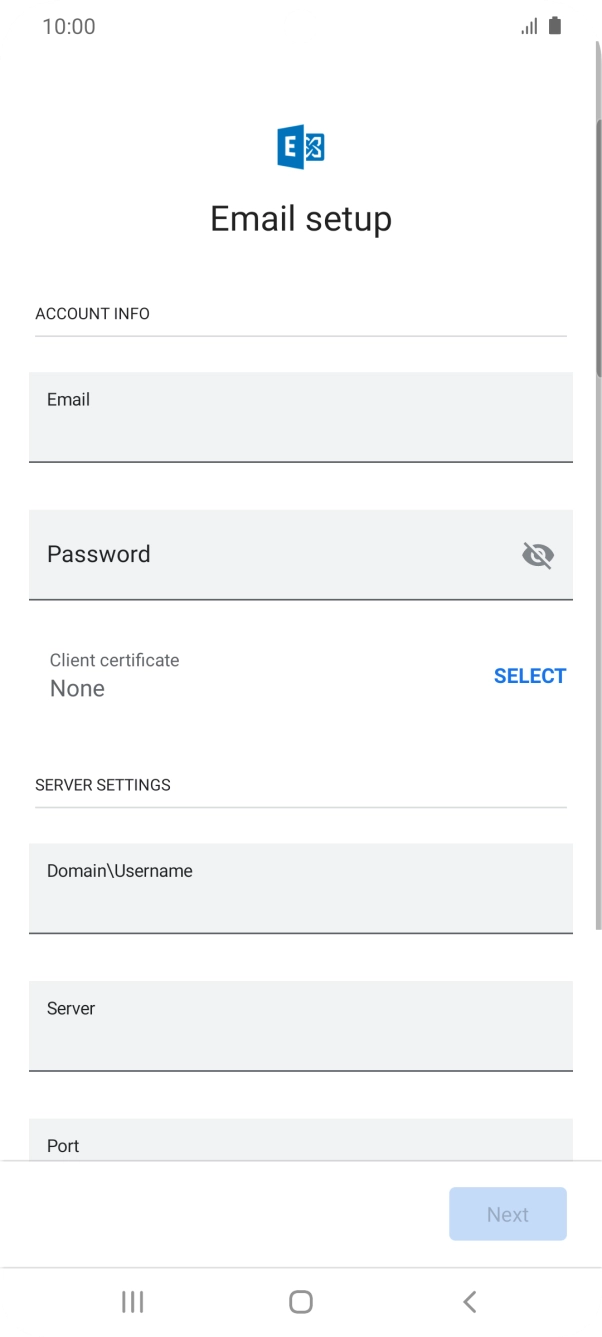
Task: Toggle password visibility with the eye icon
Action: (538, 555)
